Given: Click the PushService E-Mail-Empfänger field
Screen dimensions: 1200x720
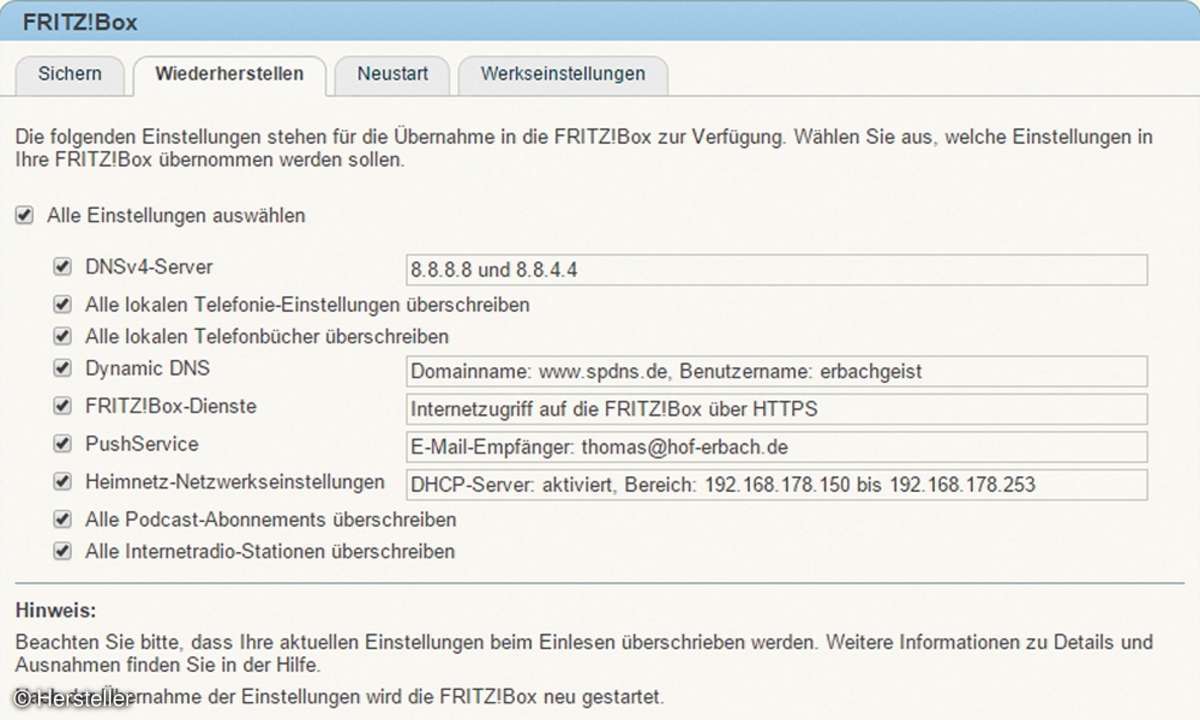Looking at the screenshot, I should (776, 447).
